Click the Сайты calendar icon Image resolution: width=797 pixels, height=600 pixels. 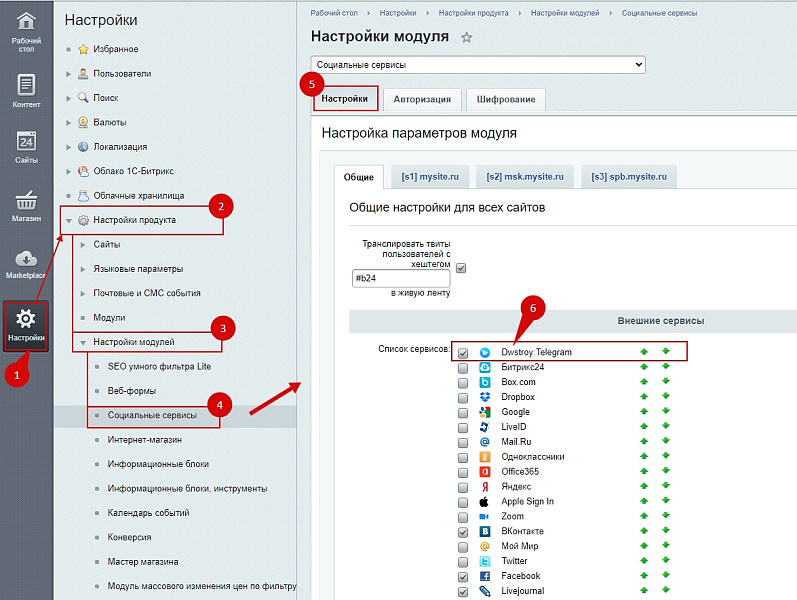coord(26,146)
